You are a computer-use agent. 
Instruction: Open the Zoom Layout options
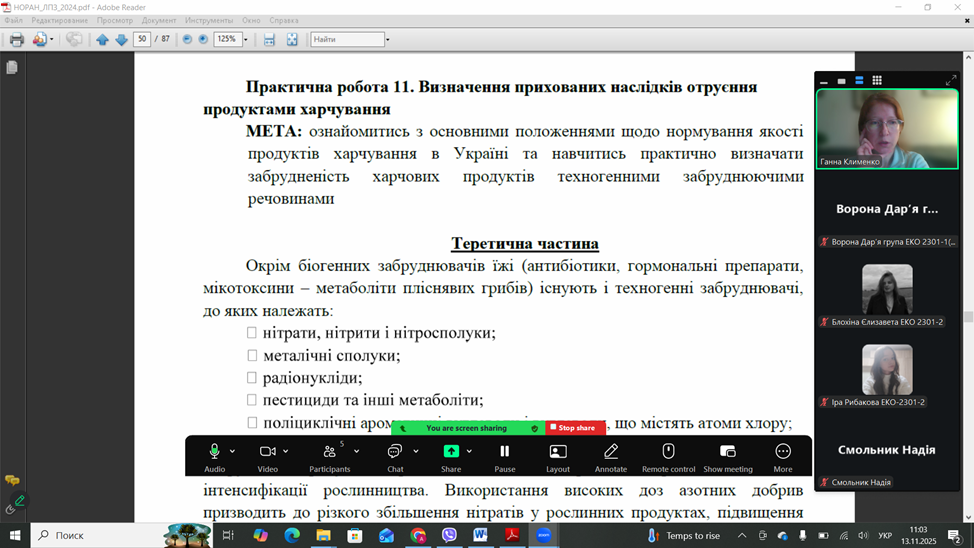pyautogui.click(x=558, y=456)
